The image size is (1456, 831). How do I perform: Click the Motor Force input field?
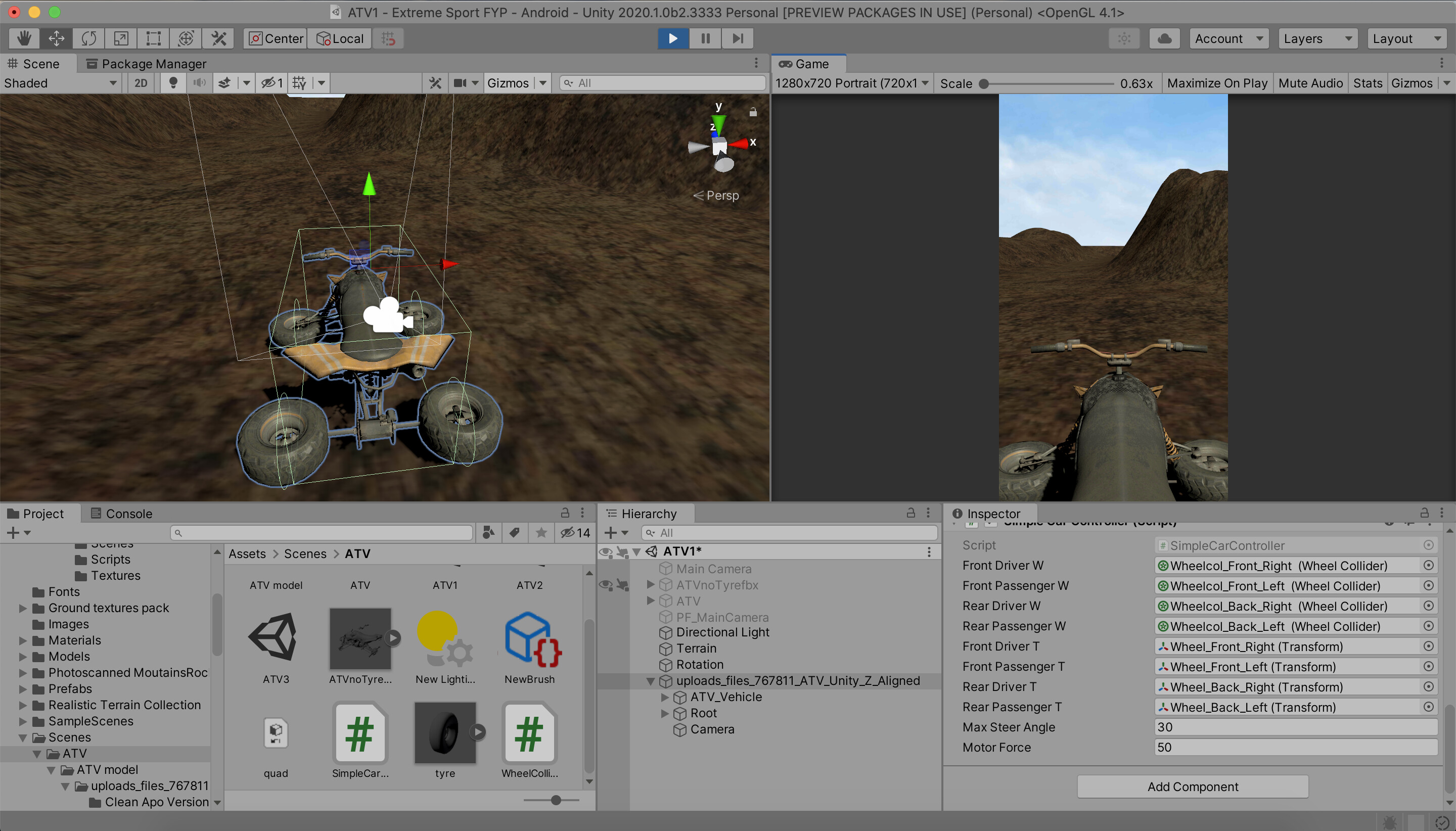point(1295,747)
